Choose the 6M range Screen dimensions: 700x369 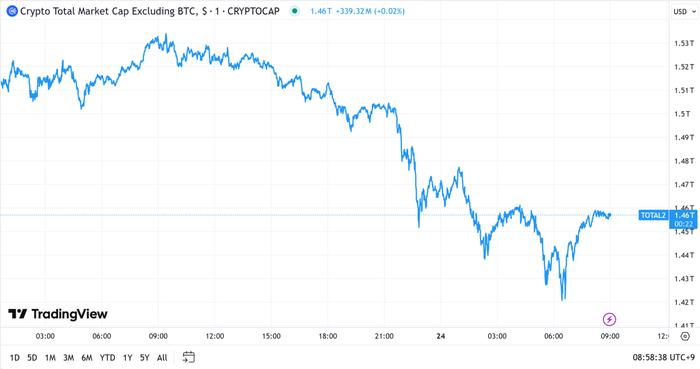click(87, 357)
